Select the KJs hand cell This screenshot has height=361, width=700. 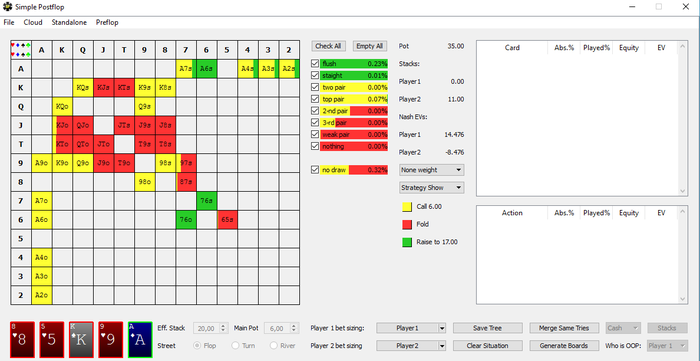(104, 88)
